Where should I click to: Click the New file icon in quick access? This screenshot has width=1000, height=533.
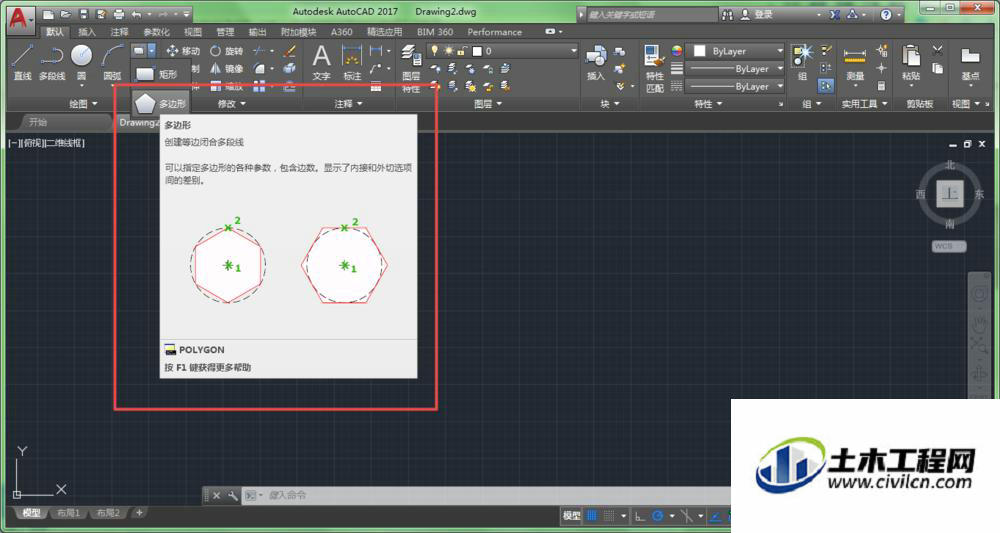click(x=48, y=14)
